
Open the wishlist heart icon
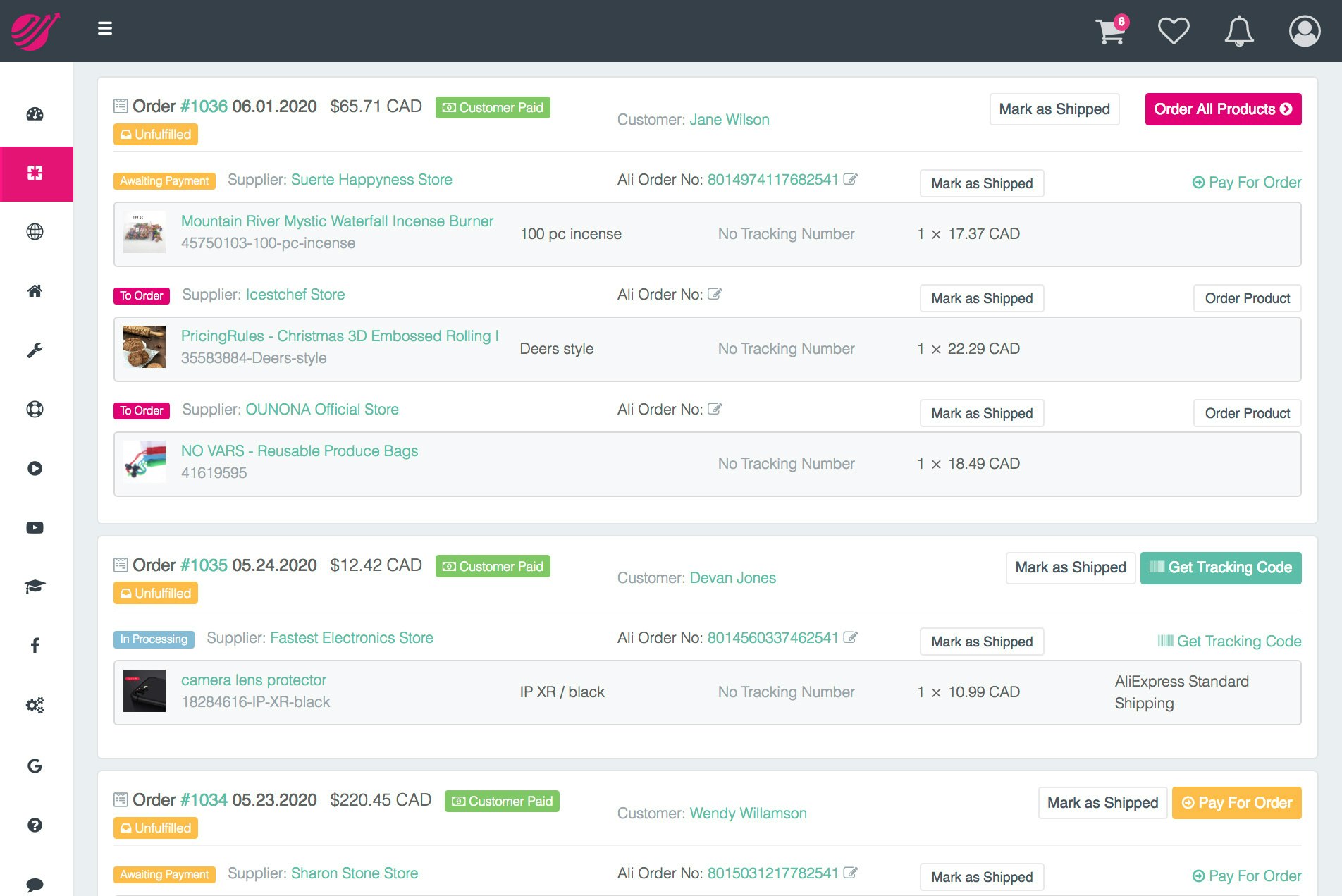tap(1174, 31)
